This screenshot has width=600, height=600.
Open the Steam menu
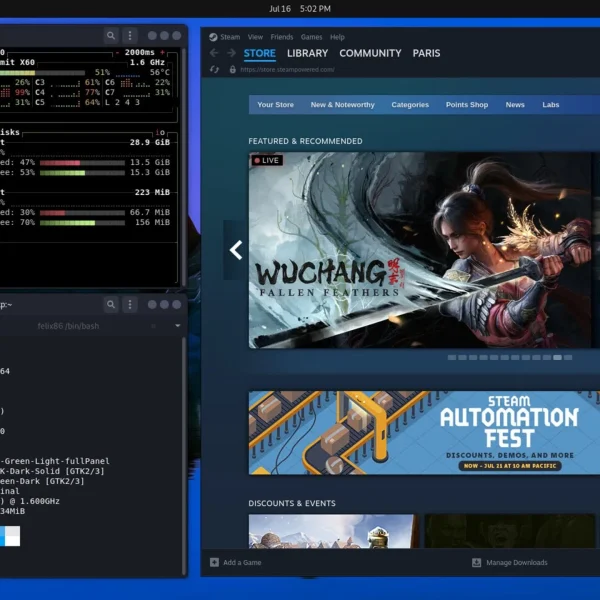click(x=230, y=37)
